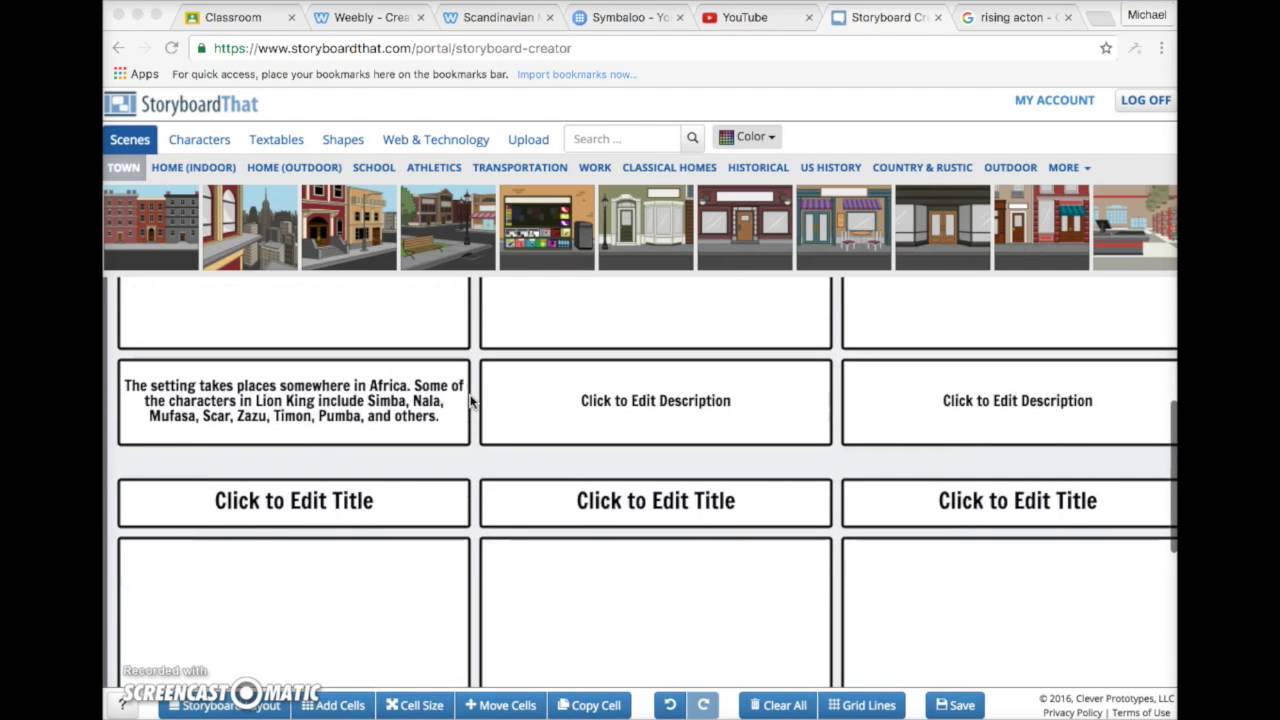Toggle Grid Lines button
The image size is (1280, 720).
pyautogui.click(x=862, y=705)
